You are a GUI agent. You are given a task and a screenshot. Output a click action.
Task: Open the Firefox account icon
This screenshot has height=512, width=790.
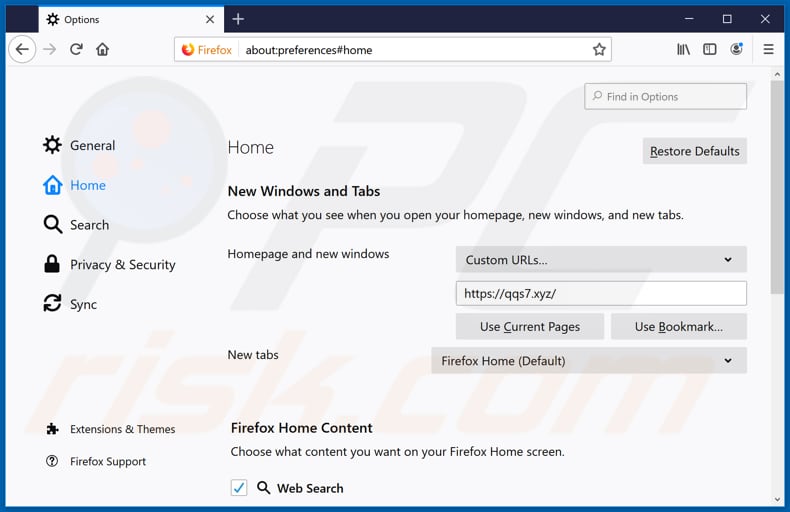pyautogui.click(x=737, y=49)
